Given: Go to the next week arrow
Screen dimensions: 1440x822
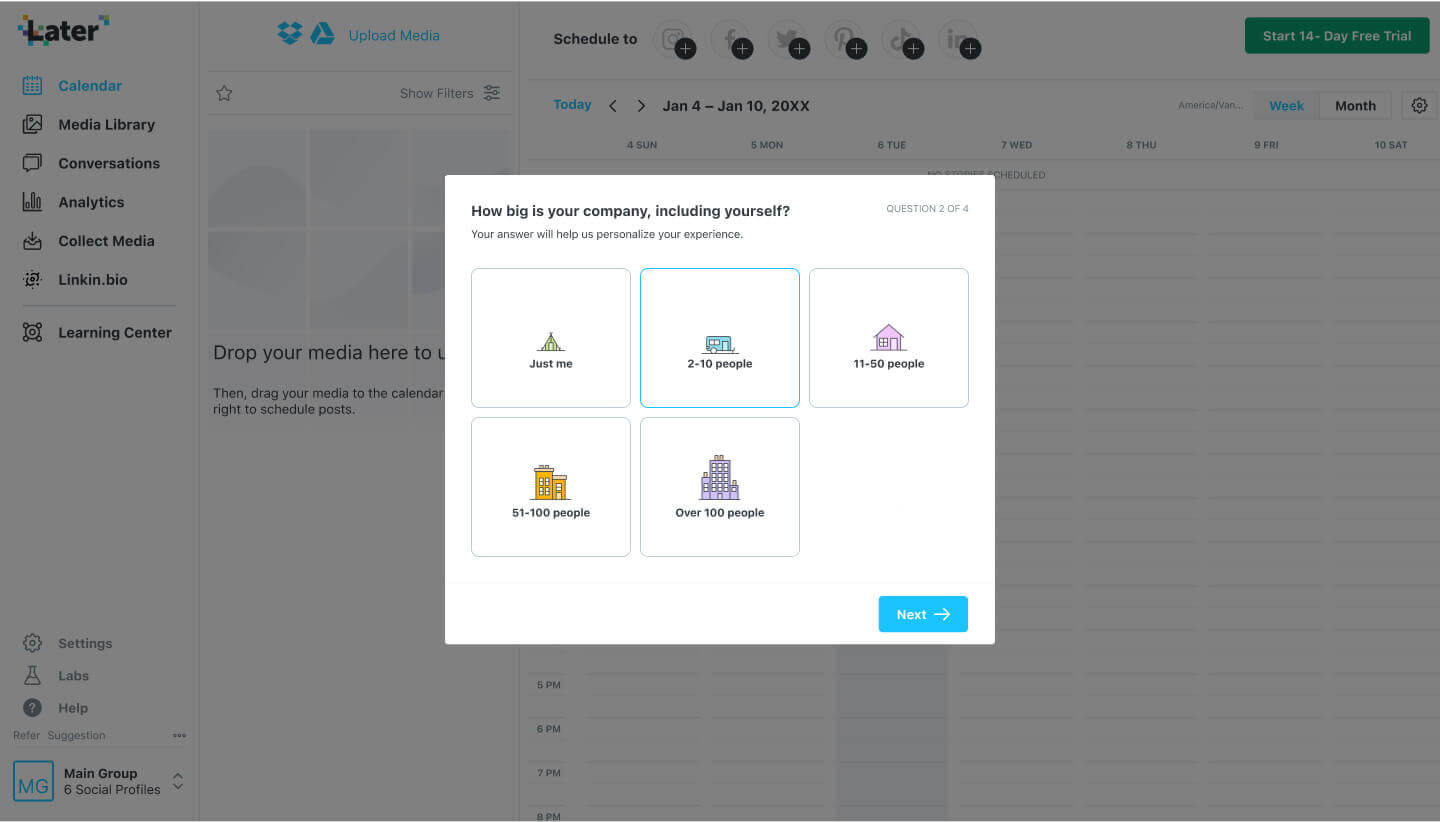Looking at the screenshot, I should tap(641, 106).
